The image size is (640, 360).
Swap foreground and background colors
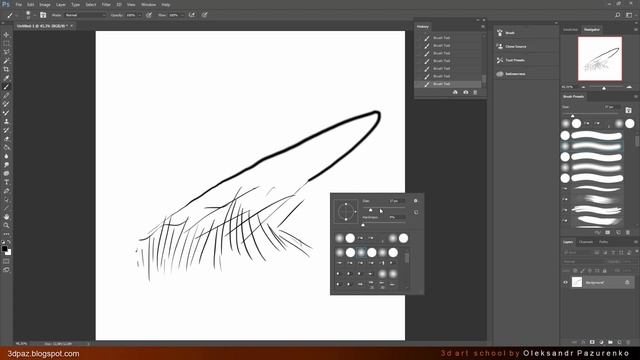[9, 242]
